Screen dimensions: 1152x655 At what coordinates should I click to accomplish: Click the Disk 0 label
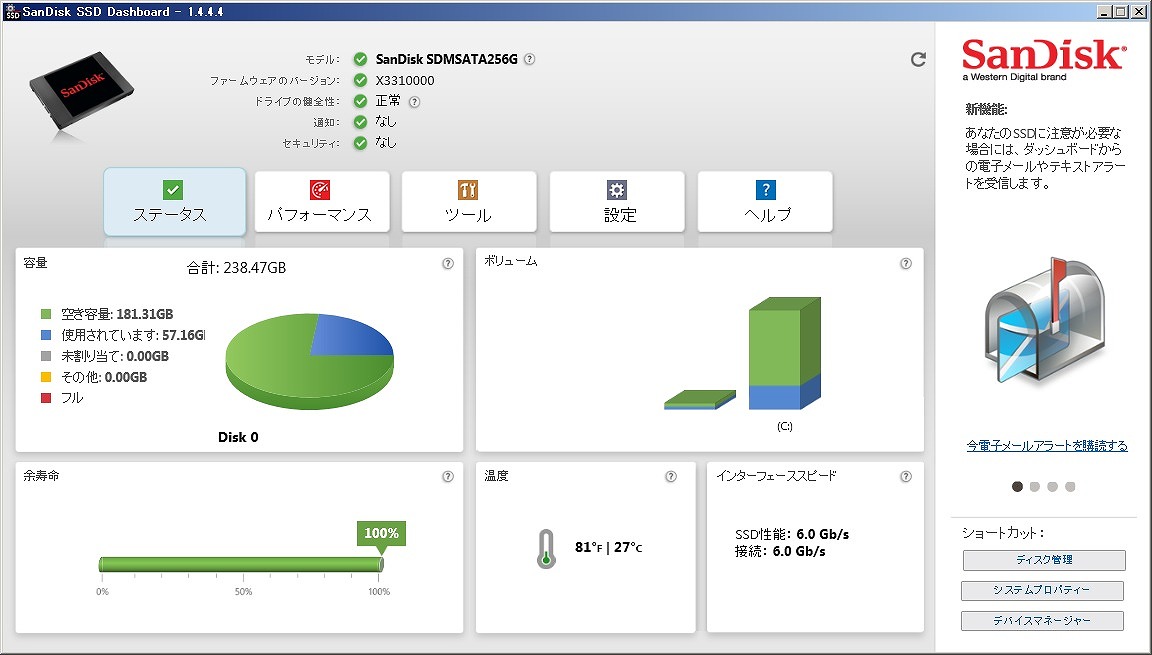238,437
